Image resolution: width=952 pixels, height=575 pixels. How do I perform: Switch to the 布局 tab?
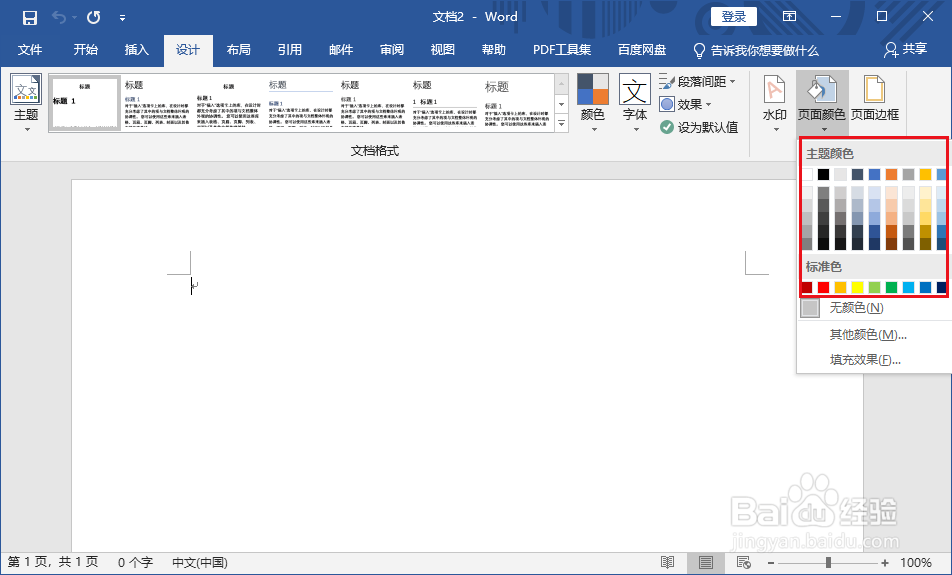(239, 50)
